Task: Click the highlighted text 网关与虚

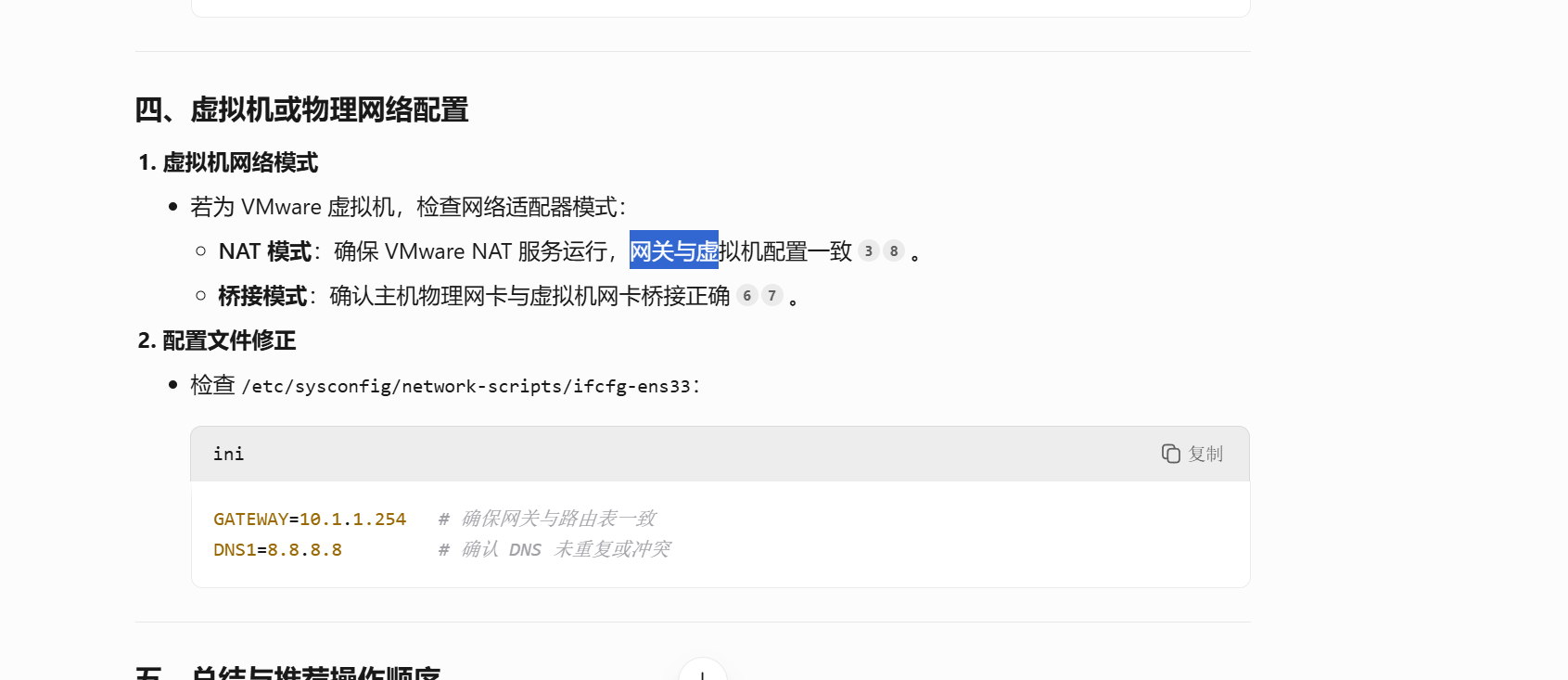Action: (x=674, y=250)
